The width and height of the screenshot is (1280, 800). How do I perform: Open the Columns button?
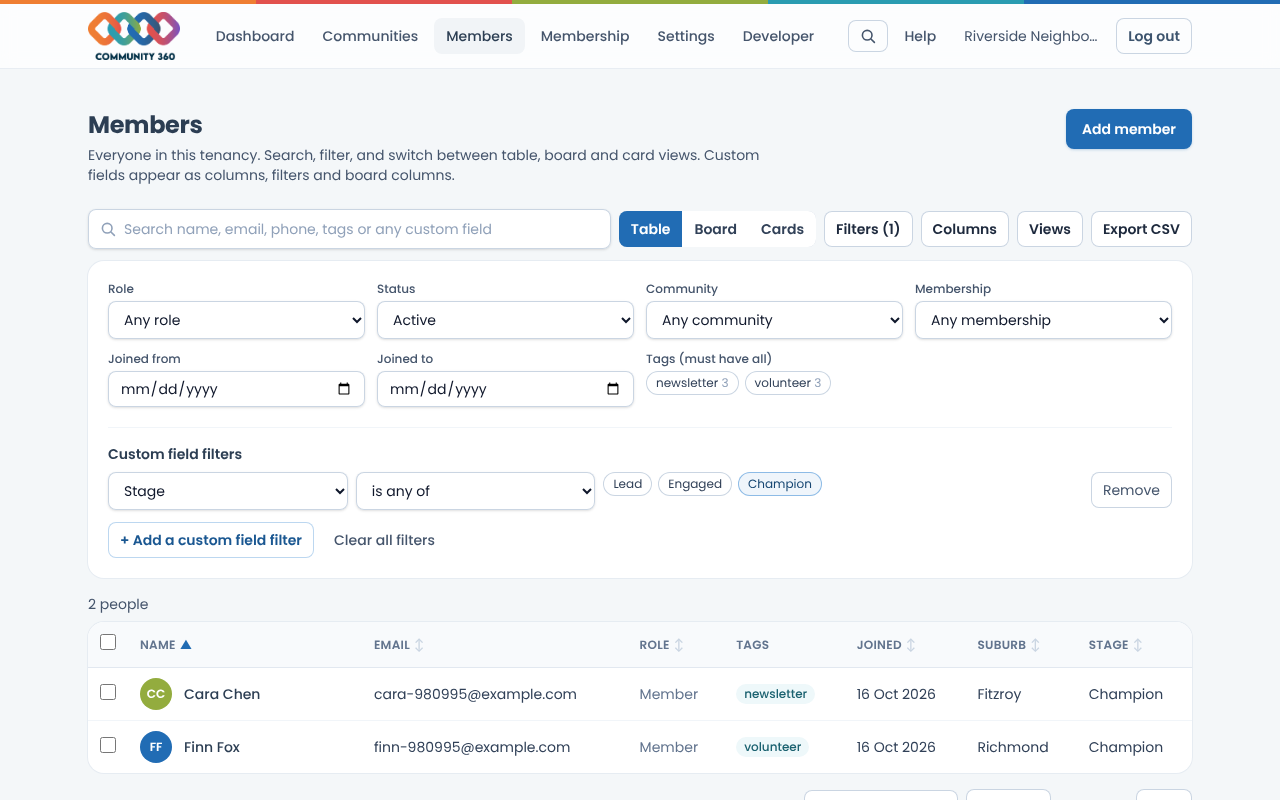[964, 229]
